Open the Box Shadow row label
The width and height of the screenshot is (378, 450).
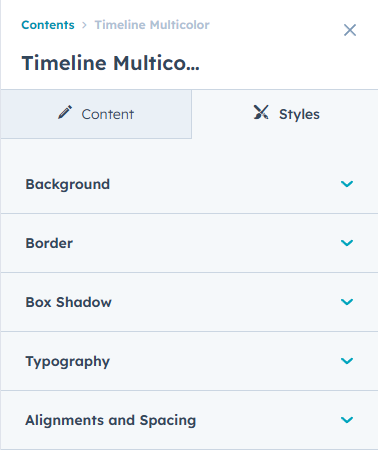click(x=69, y=302)
